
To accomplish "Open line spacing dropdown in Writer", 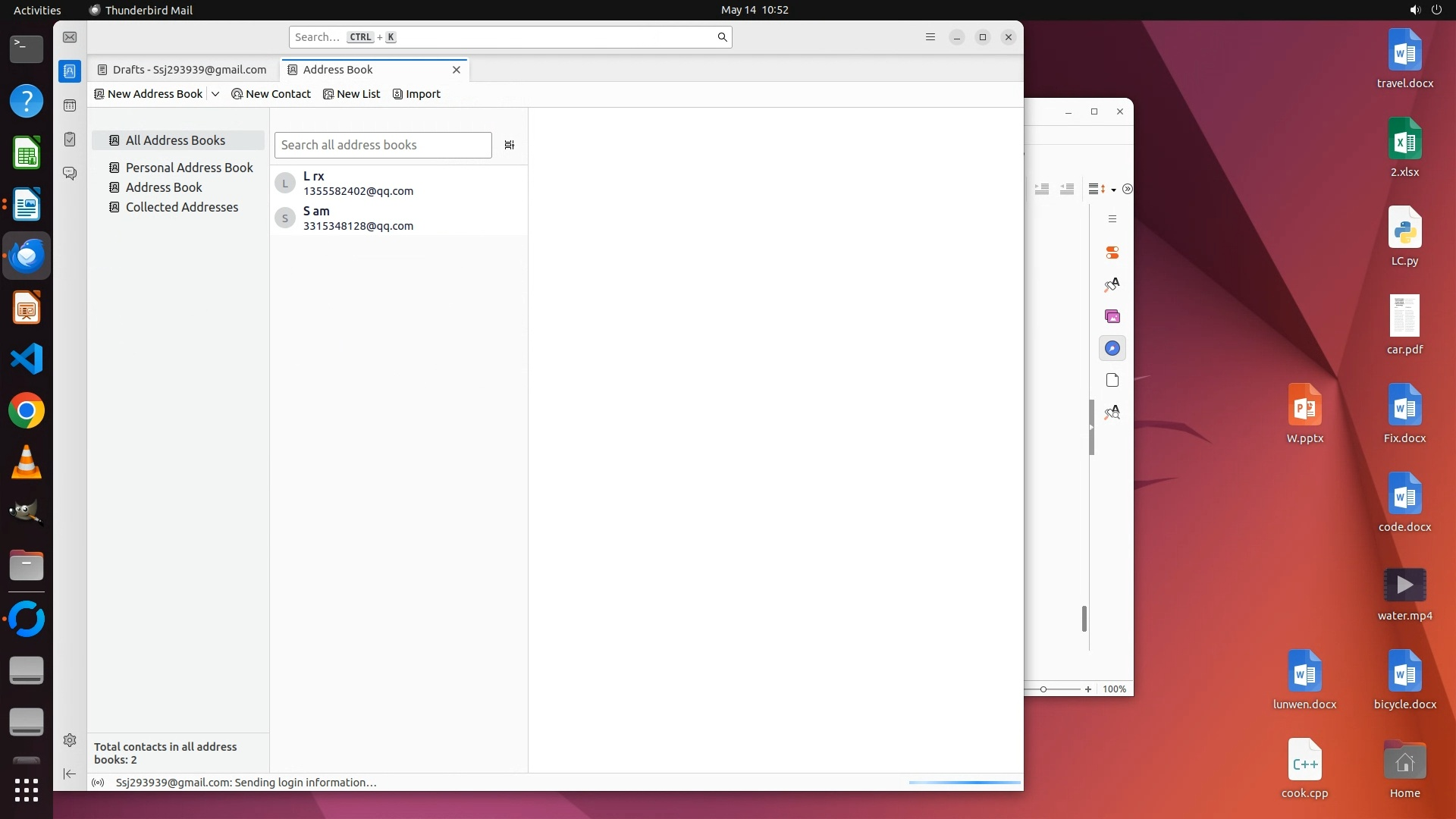I will 1113,190.
